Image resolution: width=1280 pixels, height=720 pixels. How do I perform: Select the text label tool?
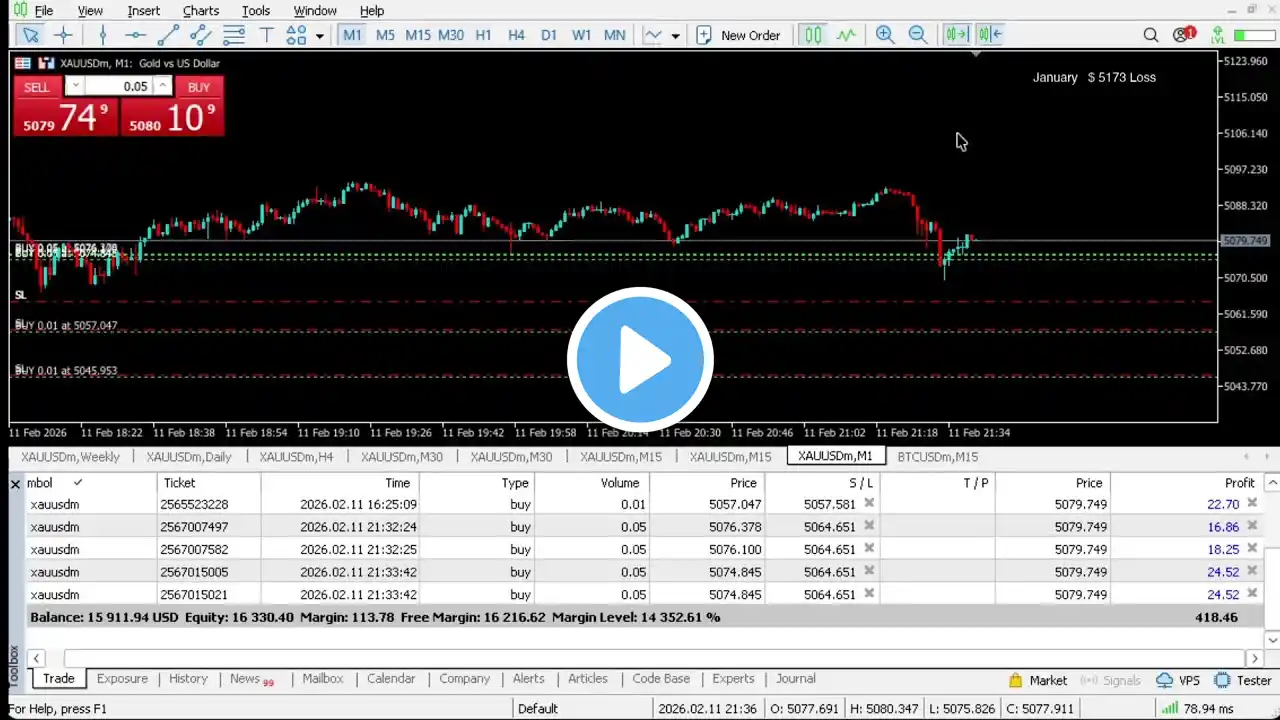click(x=267, y=35)
